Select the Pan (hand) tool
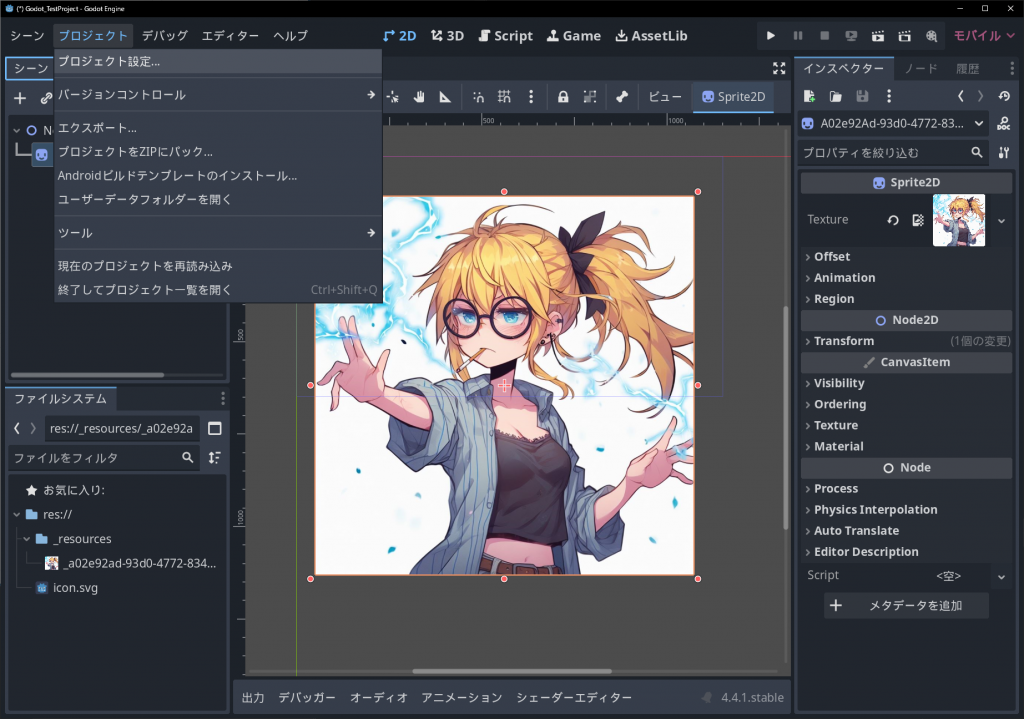The width and height of the screenshot is (1024, 719). [x=420, y=97]
